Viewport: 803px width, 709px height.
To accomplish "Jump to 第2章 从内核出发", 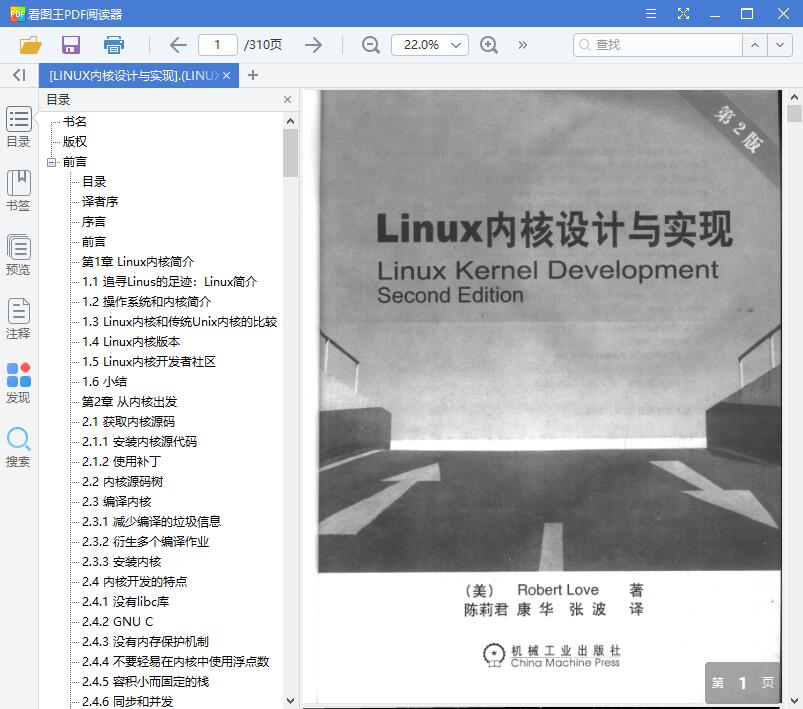I will 130,402.
